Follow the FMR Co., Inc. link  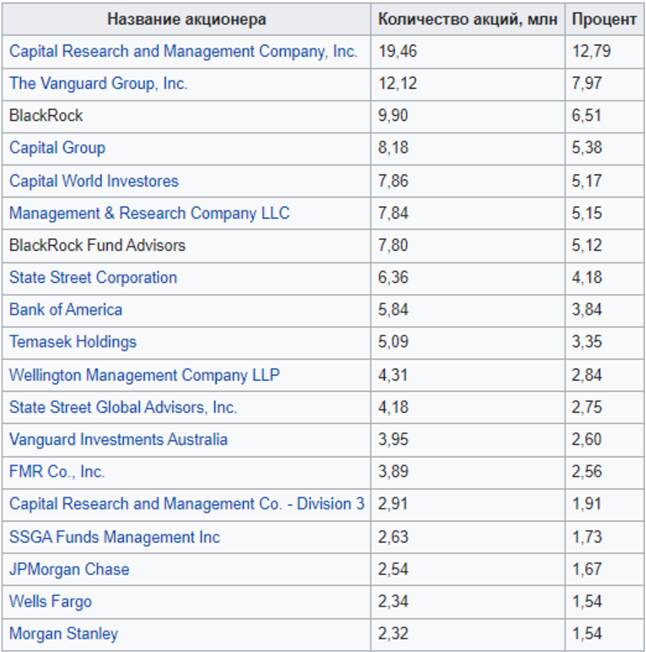pos(57,471)
